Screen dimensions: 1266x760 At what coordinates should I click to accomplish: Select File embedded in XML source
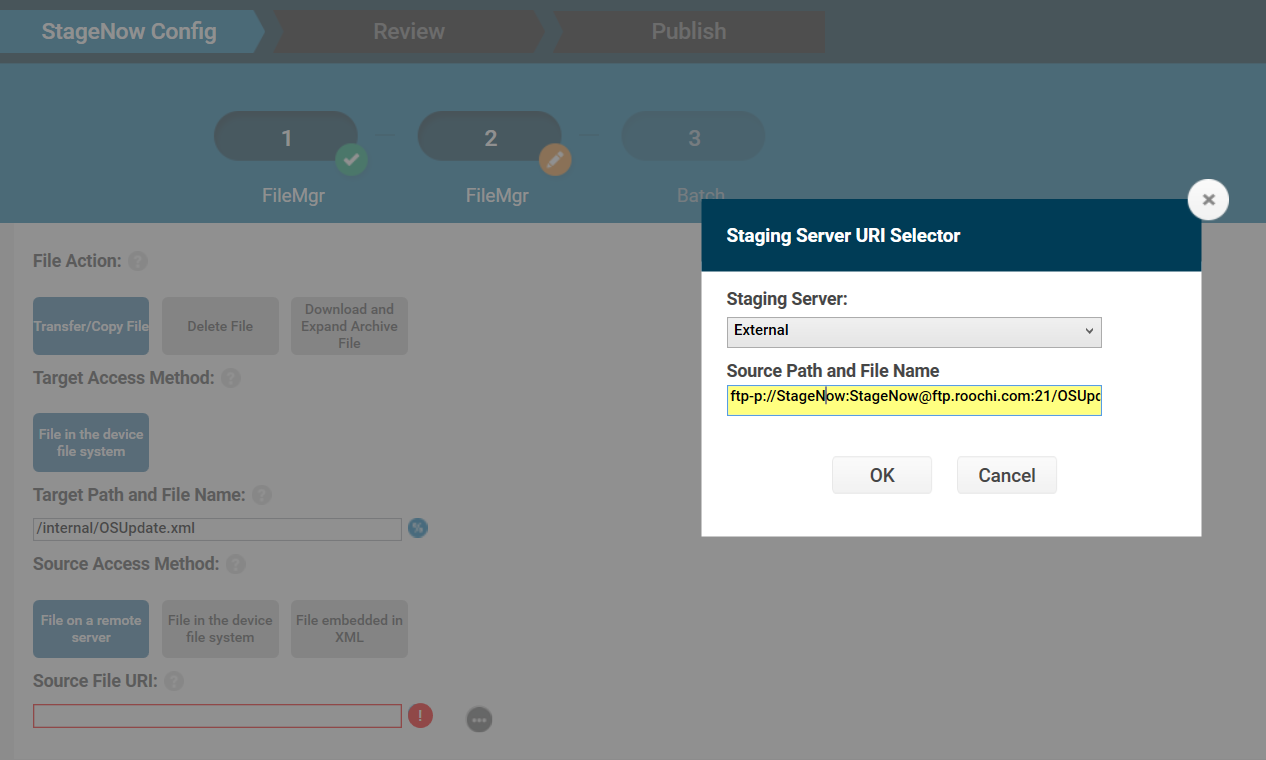[x=349, y=629]
